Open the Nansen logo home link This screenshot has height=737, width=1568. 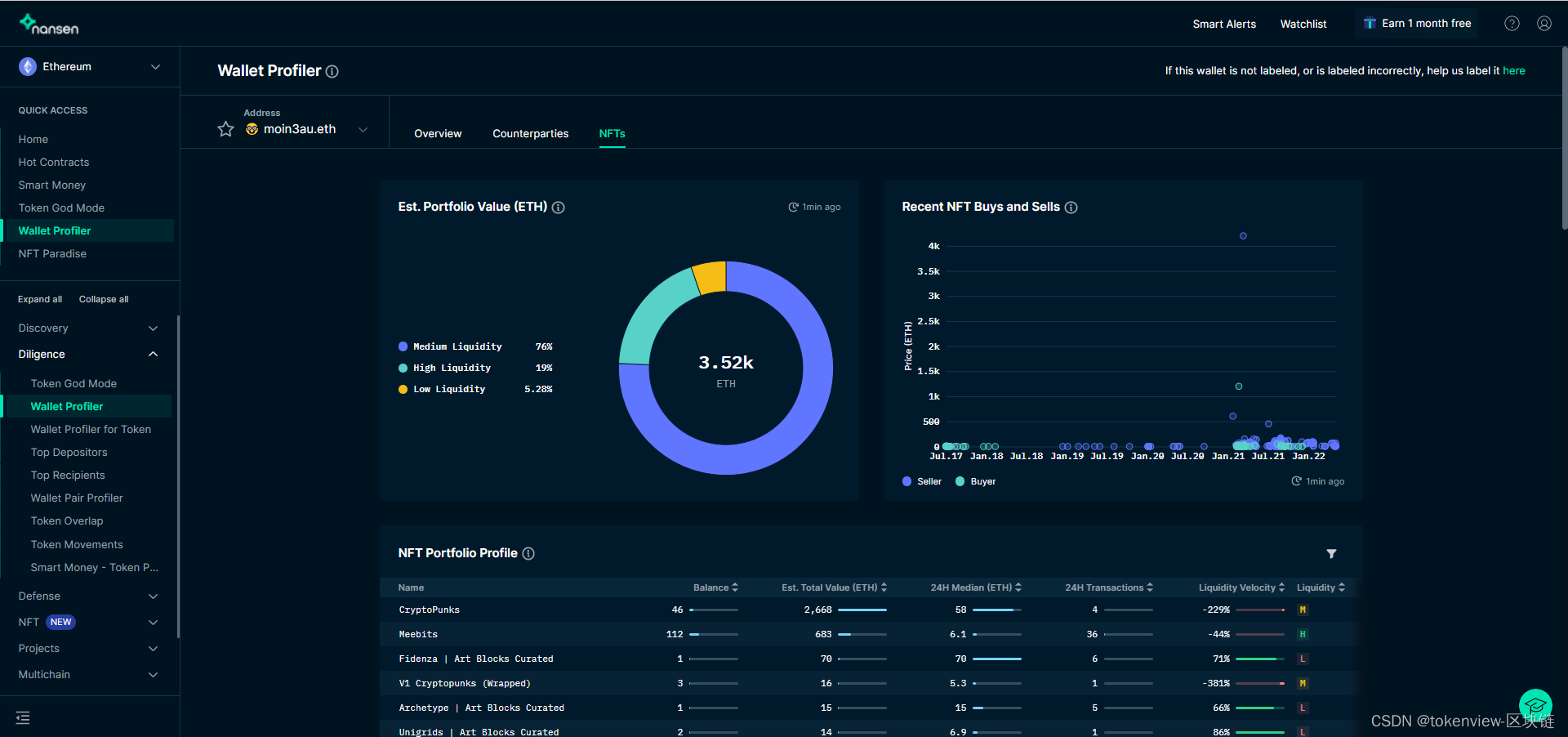(x=49, y=24)
